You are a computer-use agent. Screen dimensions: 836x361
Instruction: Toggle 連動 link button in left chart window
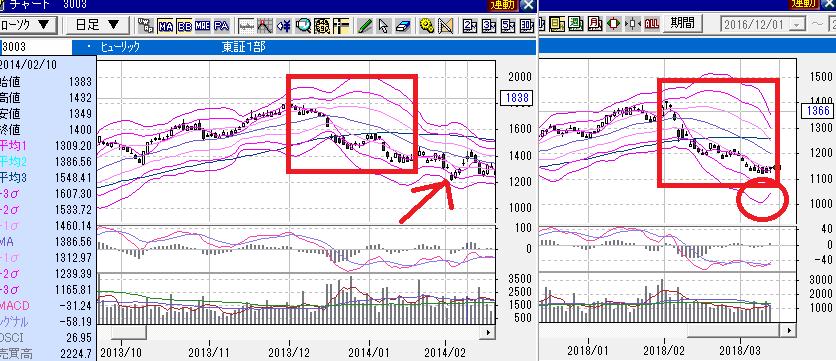click(x=503, y=5)
